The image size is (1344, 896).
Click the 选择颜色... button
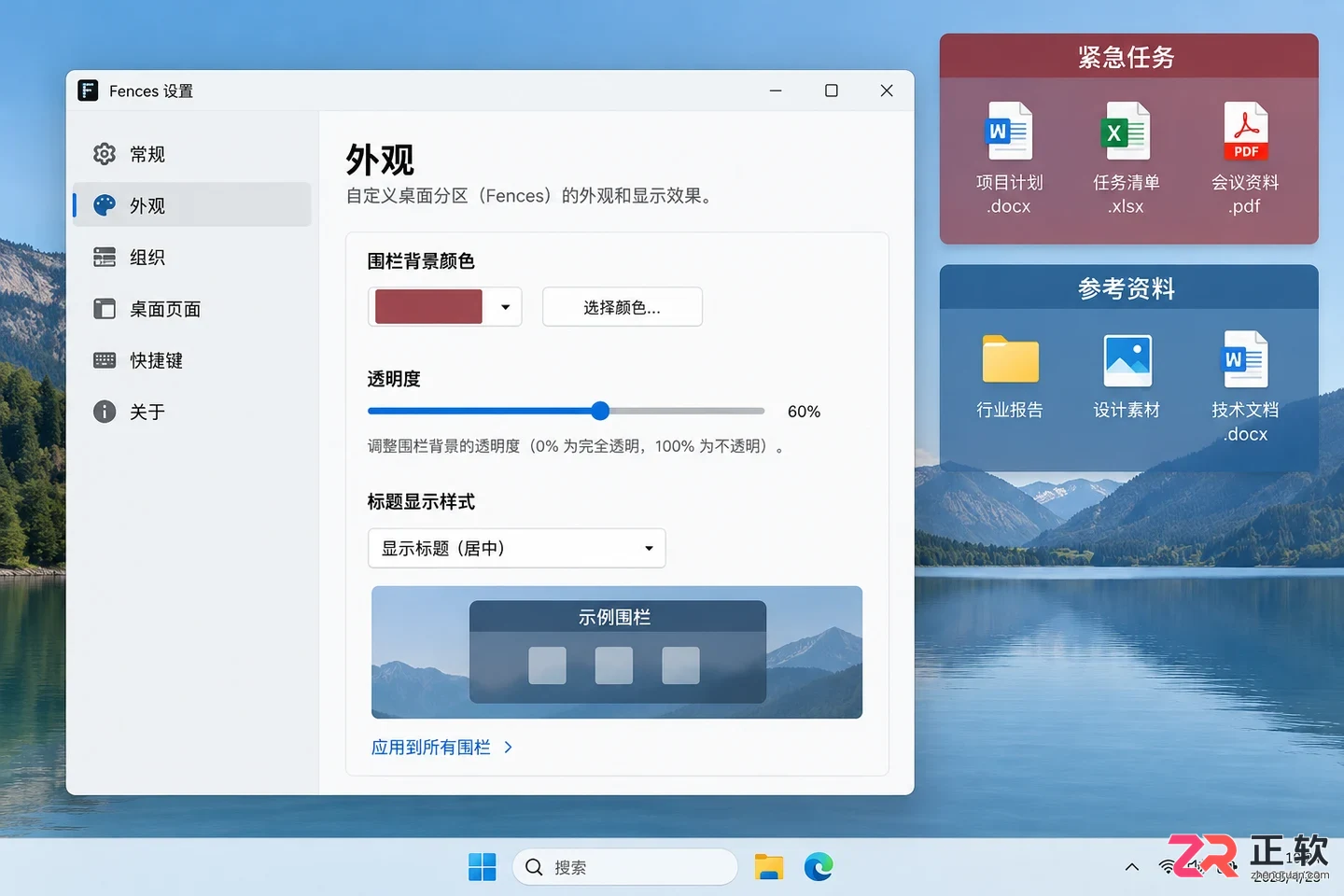pyautogui.click(x=622, y=307)
